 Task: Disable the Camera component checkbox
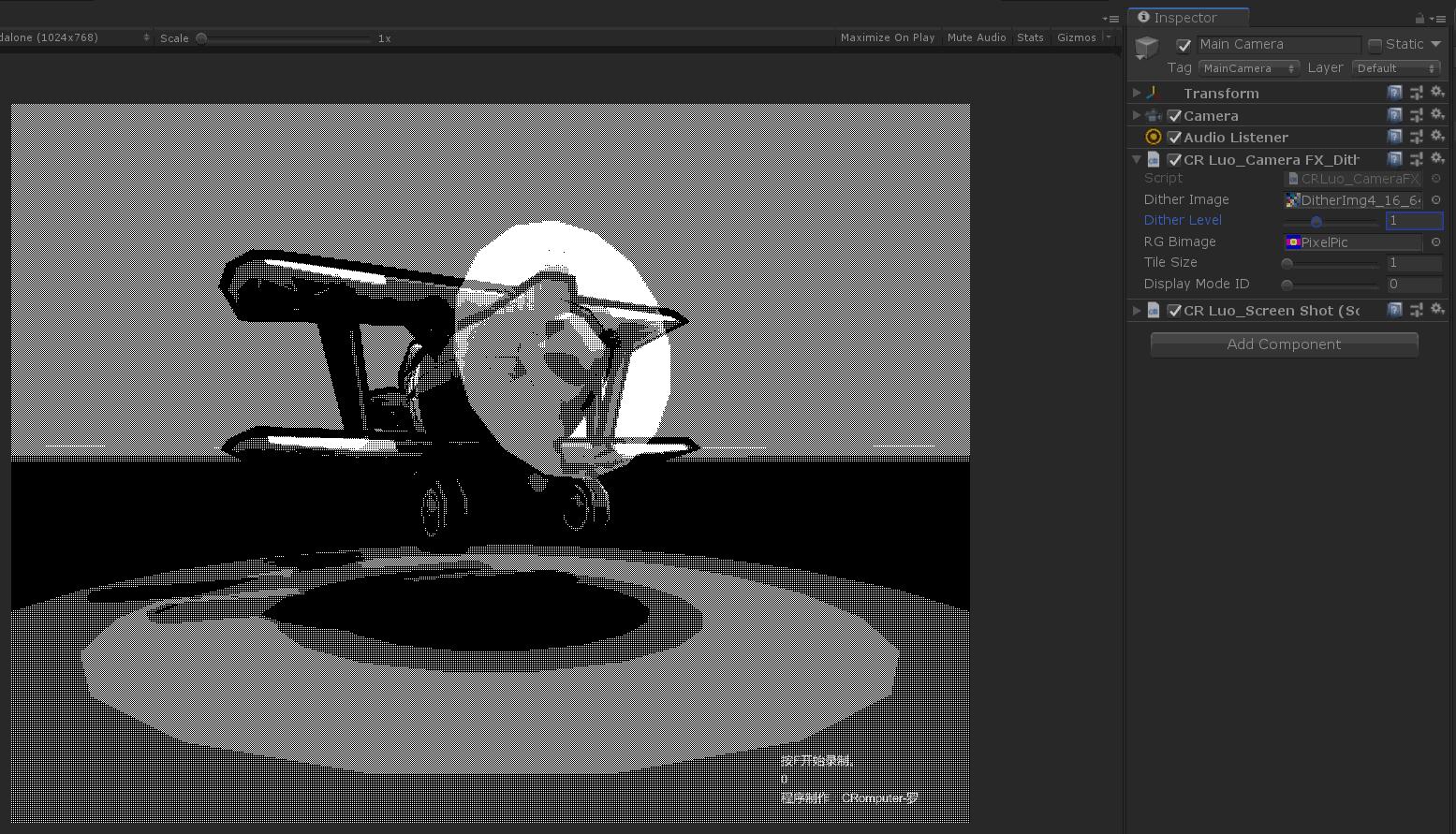pyautogui.click(x=1175, y=115)
